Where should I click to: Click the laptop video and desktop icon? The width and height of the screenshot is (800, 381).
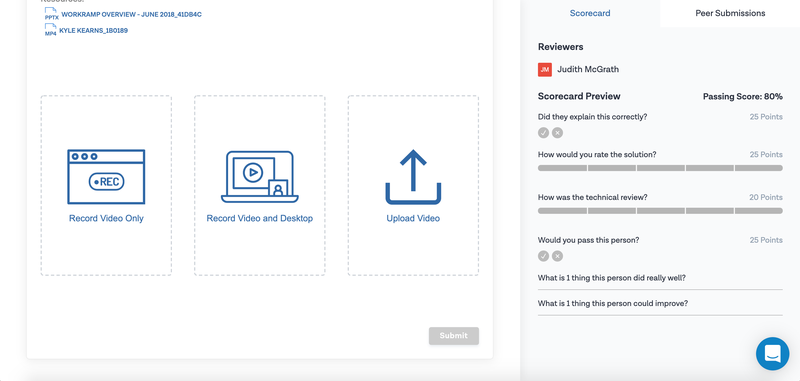click(260, 176)
